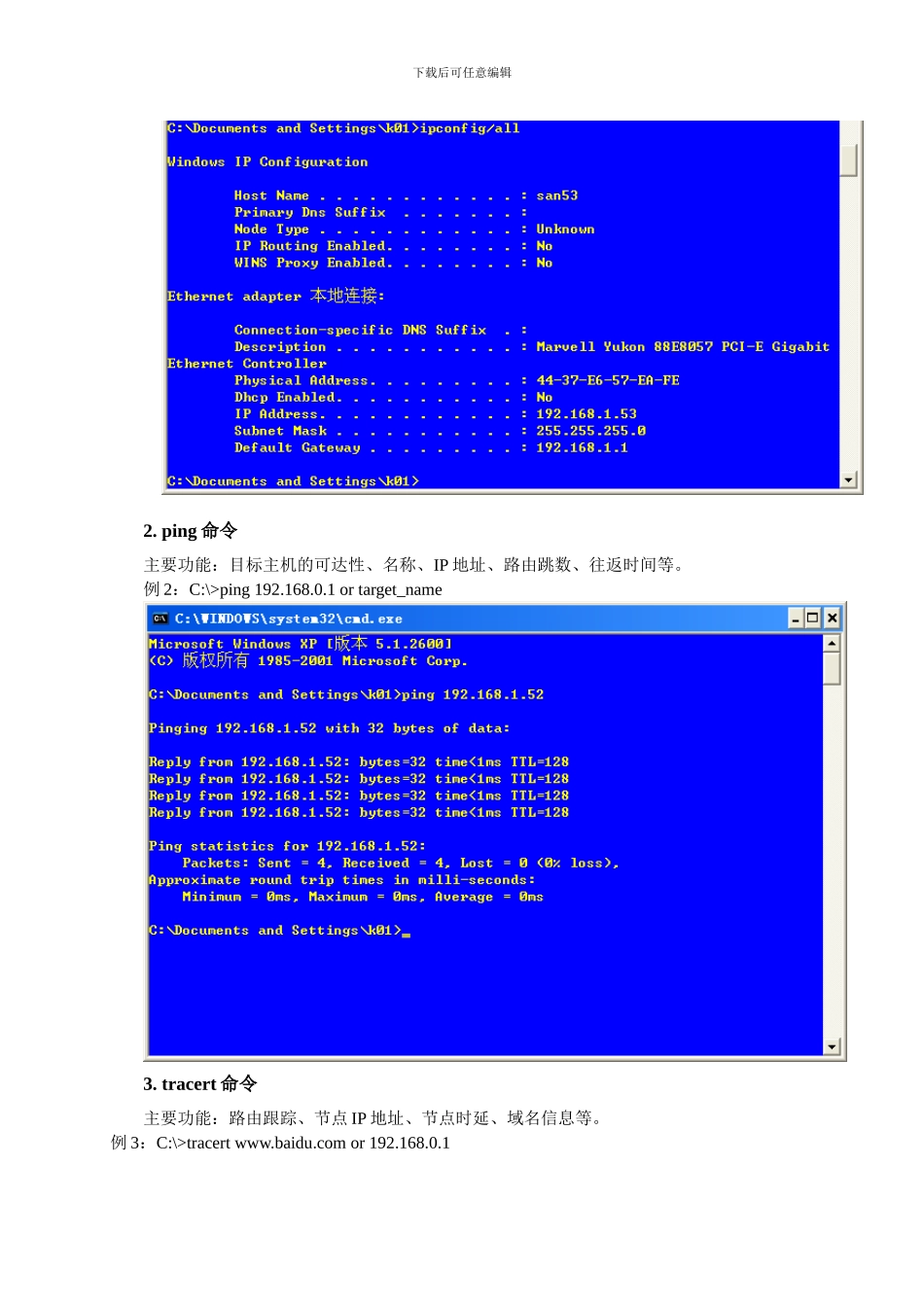This screenshot has width=924, height=1307.
Task: Click Default Gateway value '192.168.1.1'
Action: [x=582, y=447]
